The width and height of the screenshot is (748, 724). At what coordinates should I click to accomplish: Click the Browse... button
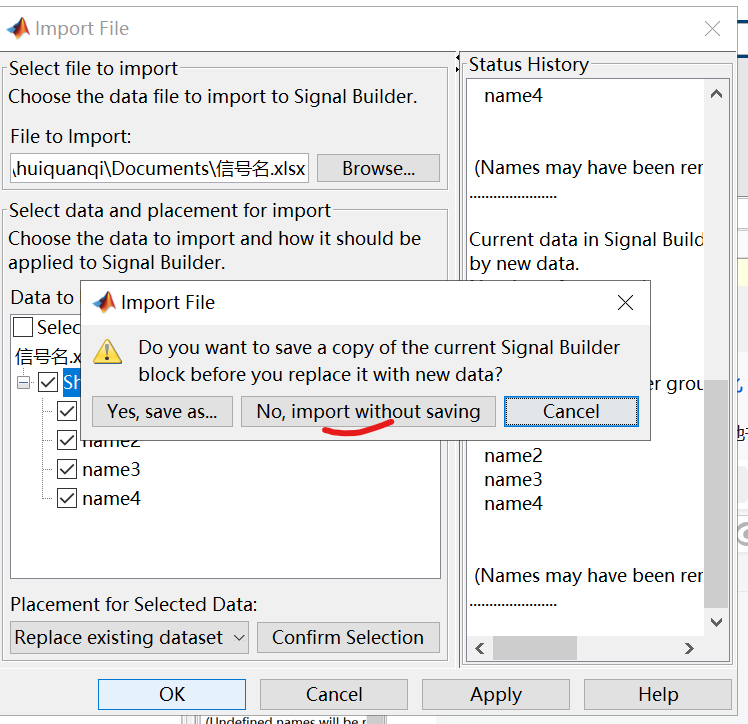(378, 168)
